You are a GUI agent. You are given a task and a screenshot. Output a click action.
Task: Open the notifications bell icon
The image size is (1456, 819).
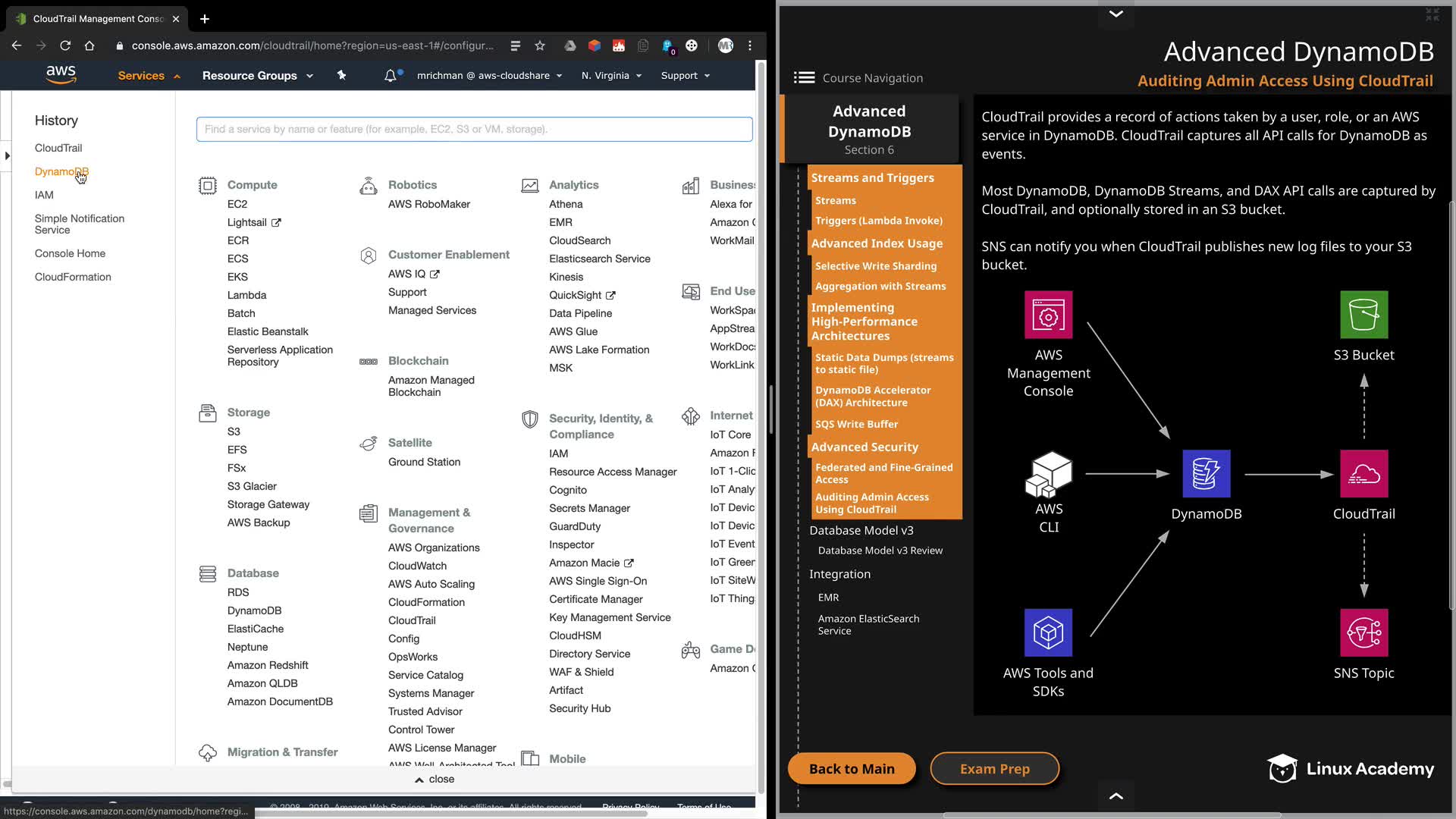point(391,75)
